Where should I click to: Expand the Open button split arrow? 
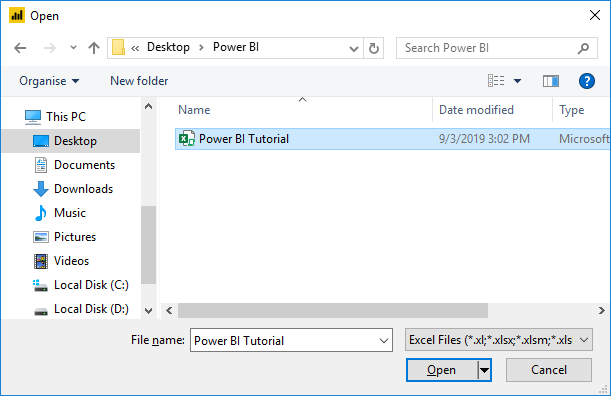tap(484, 370)
